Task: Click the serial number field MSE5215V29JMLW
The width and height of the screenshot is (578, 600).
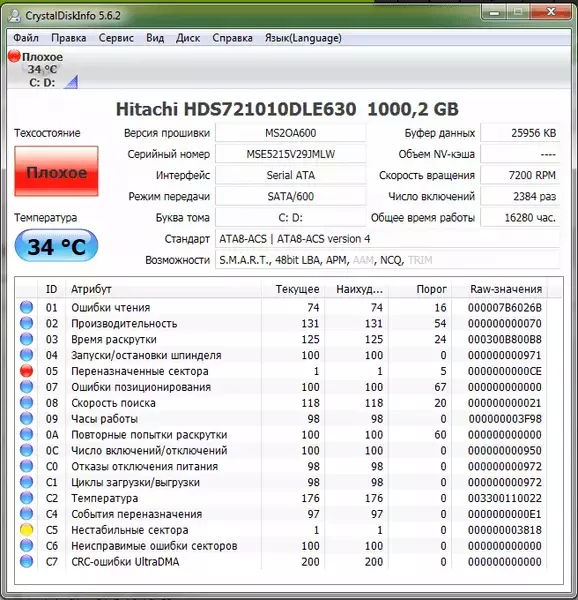Action: point(291,154)
